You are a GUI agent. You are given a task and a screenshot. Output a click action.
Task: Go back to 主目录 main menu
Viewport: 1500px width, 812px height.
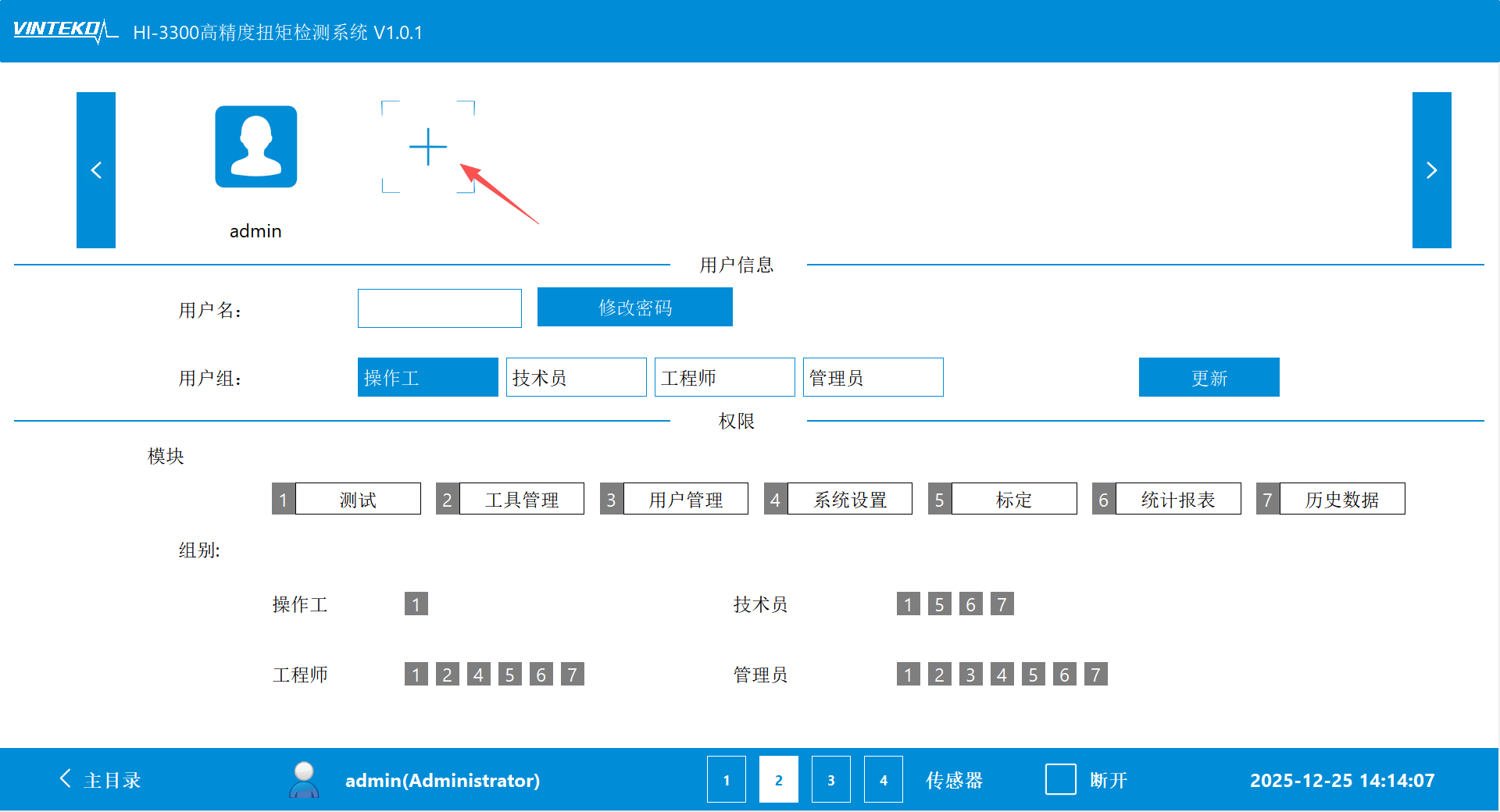coord(100,779)
